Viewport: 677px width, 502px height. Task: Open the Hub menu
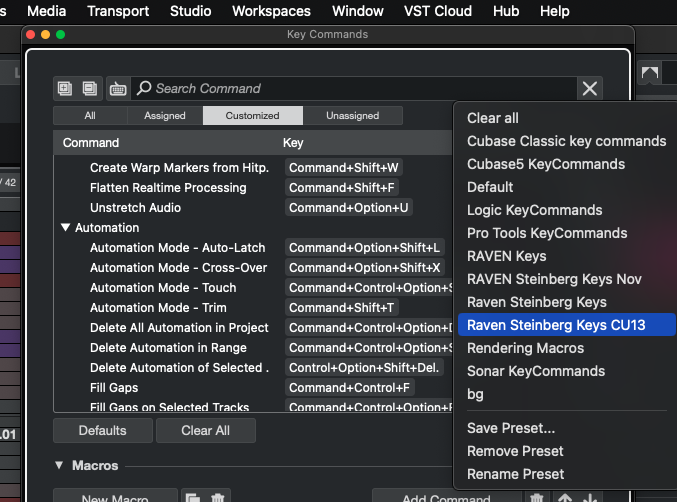[506, 11]
